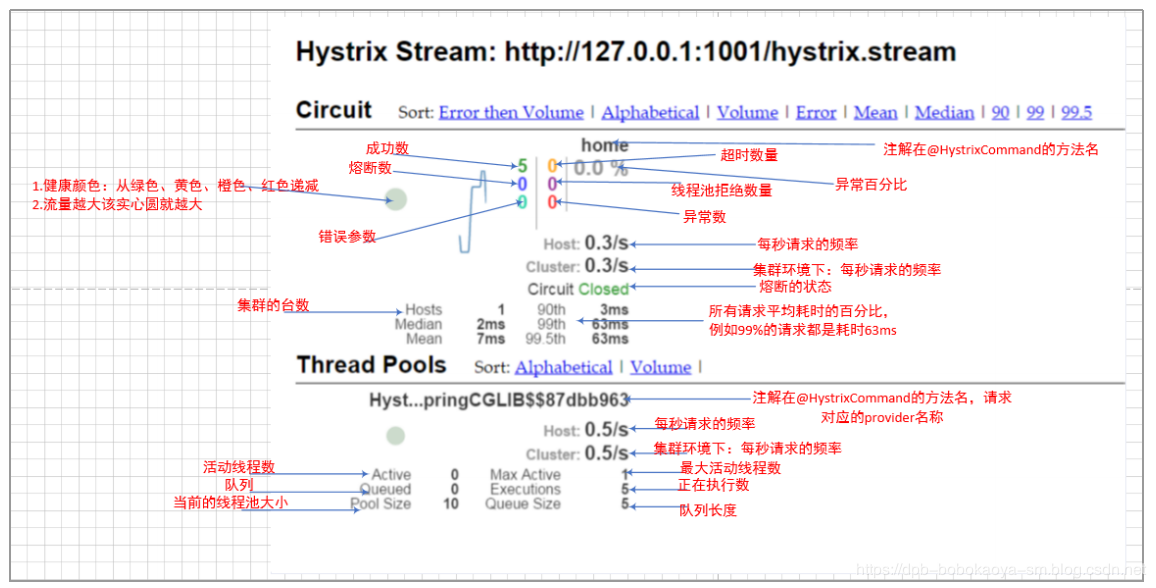Image resolution: width=1156 pixels, height=588 pixels.
Task: Sort circuits by 90 percentile link
Action: 1000,112
